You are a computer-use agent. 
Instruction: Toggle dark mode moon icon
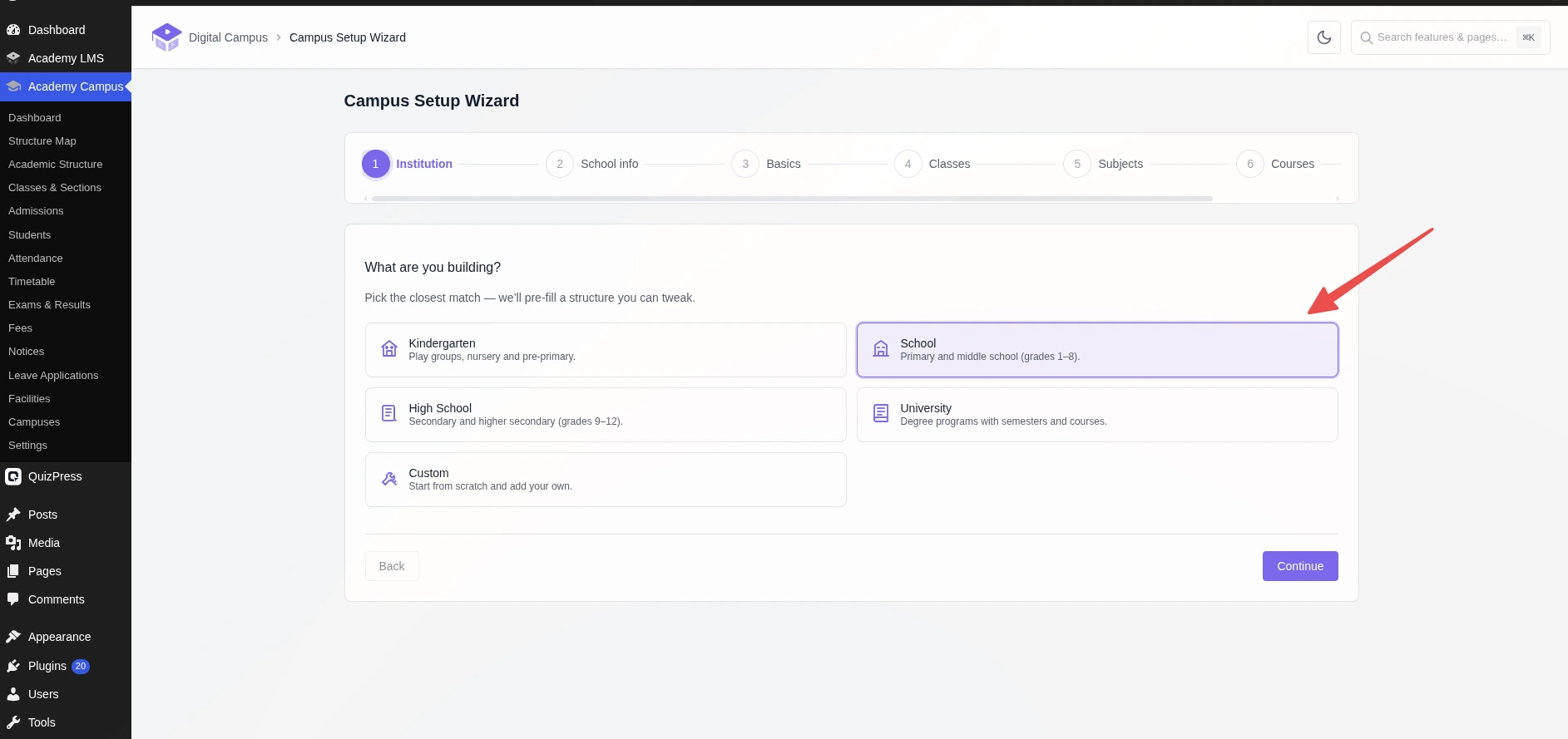pos(1323,37)
